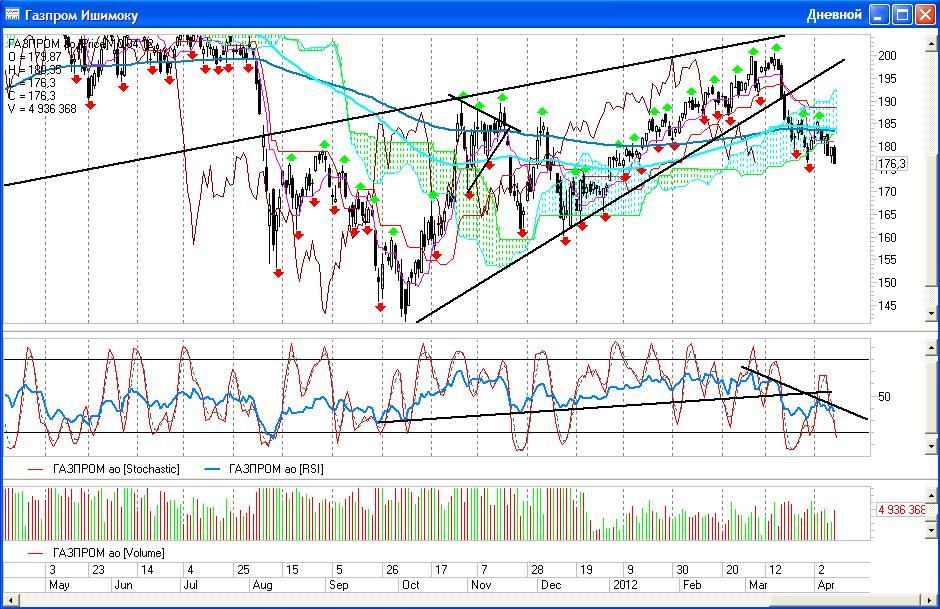Click the "Aug" month label on the time axis
Viewport: 940px width, 609px height.
[x=262, y=585]
